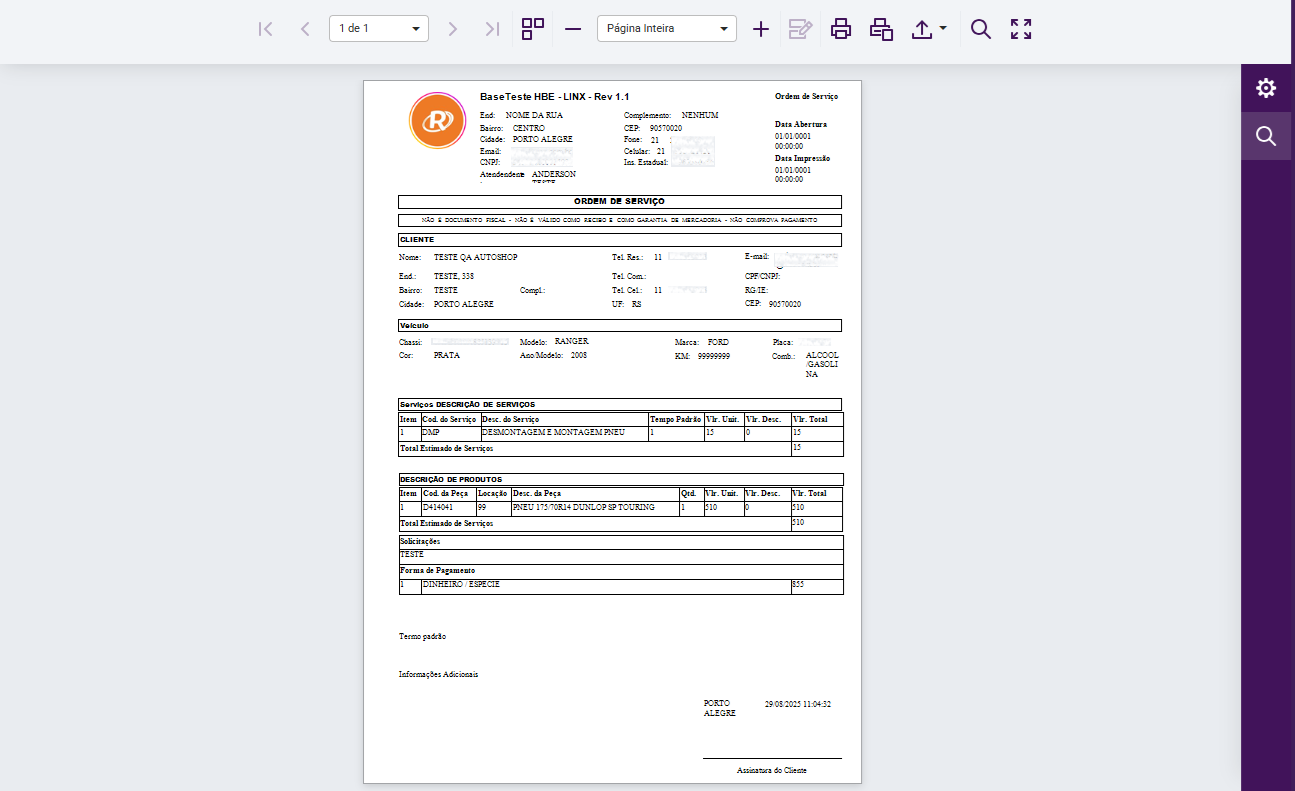Go to the first page
The height and width of the screenshot is (791, 1295).
pyautogui.click(x=265, y=29)
